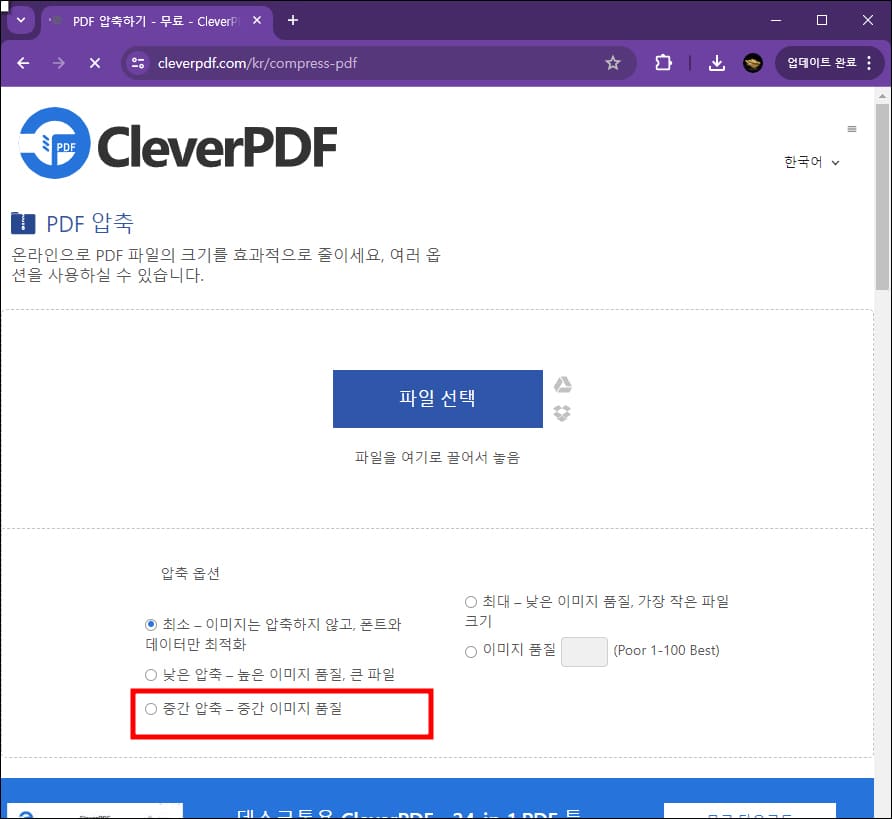The image size is (892, 819).
Task: Open the browser extensions puzzle icon
Action: (663, 63)
